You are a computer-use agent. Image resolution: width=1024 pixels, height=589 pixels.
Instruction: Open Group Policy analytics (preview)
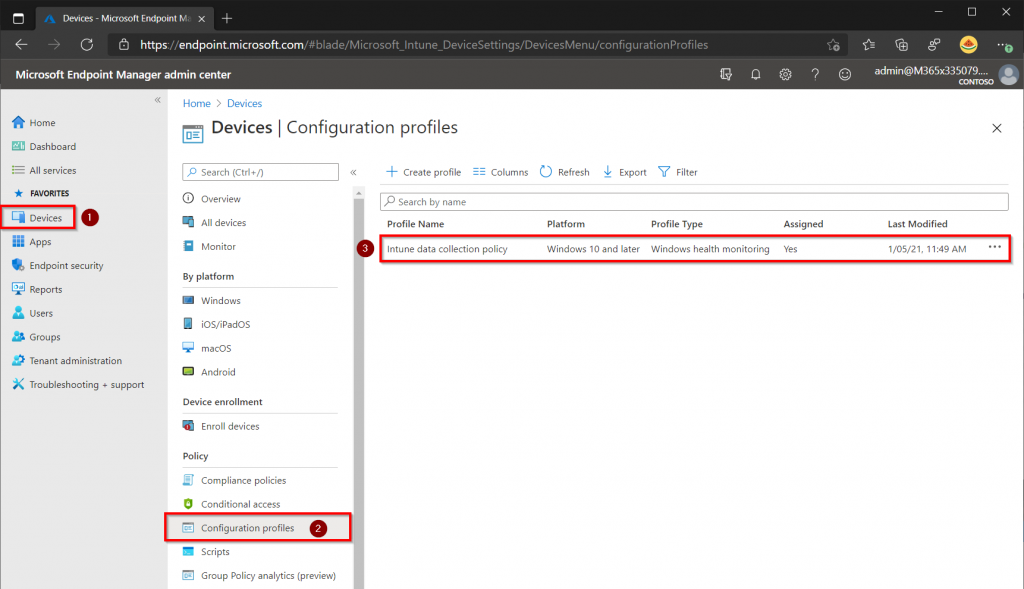268,575
